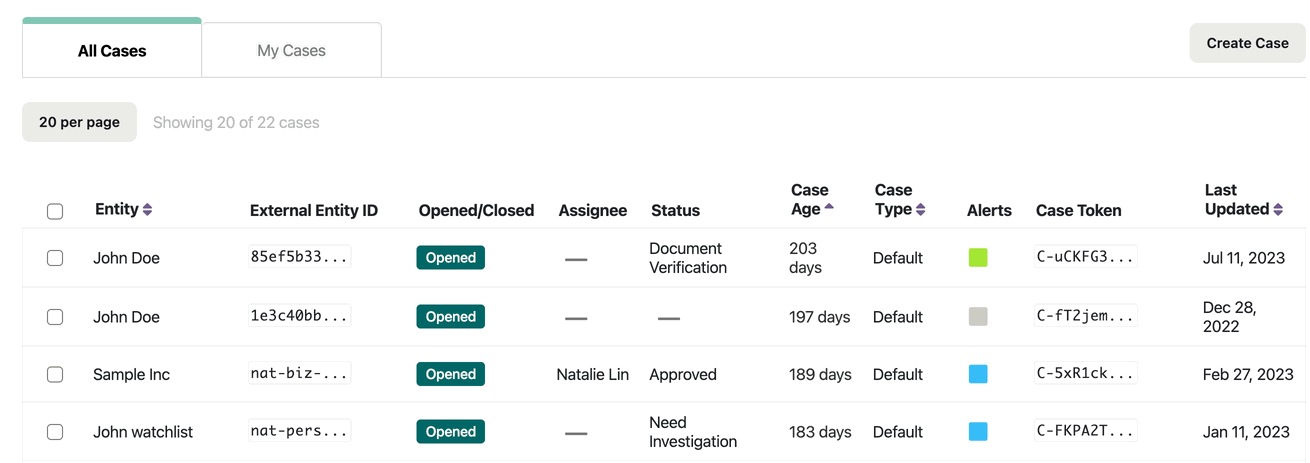The height and width of the screenshot is (463, 1310).
Task: Click the Case Token column header
Action: click(x=1078, y=210)
